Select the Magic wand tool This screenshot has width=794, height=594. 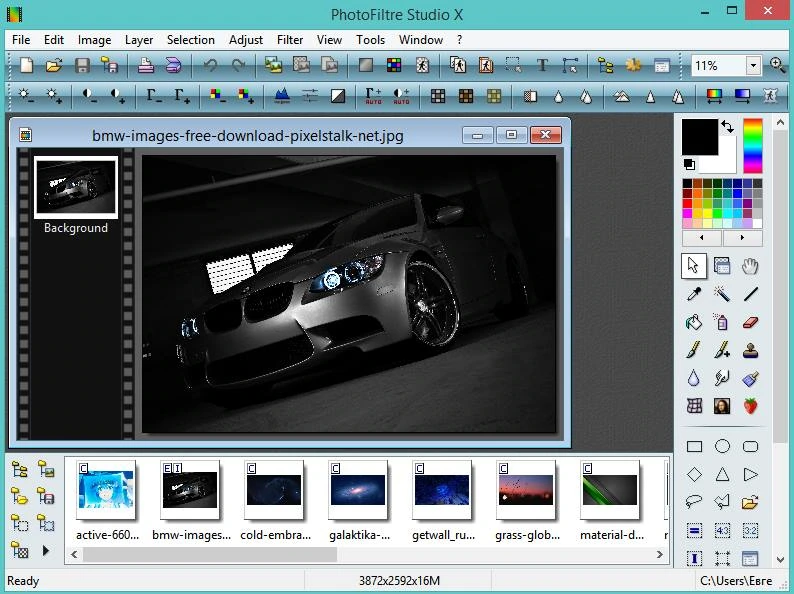[x=722, y=294]
